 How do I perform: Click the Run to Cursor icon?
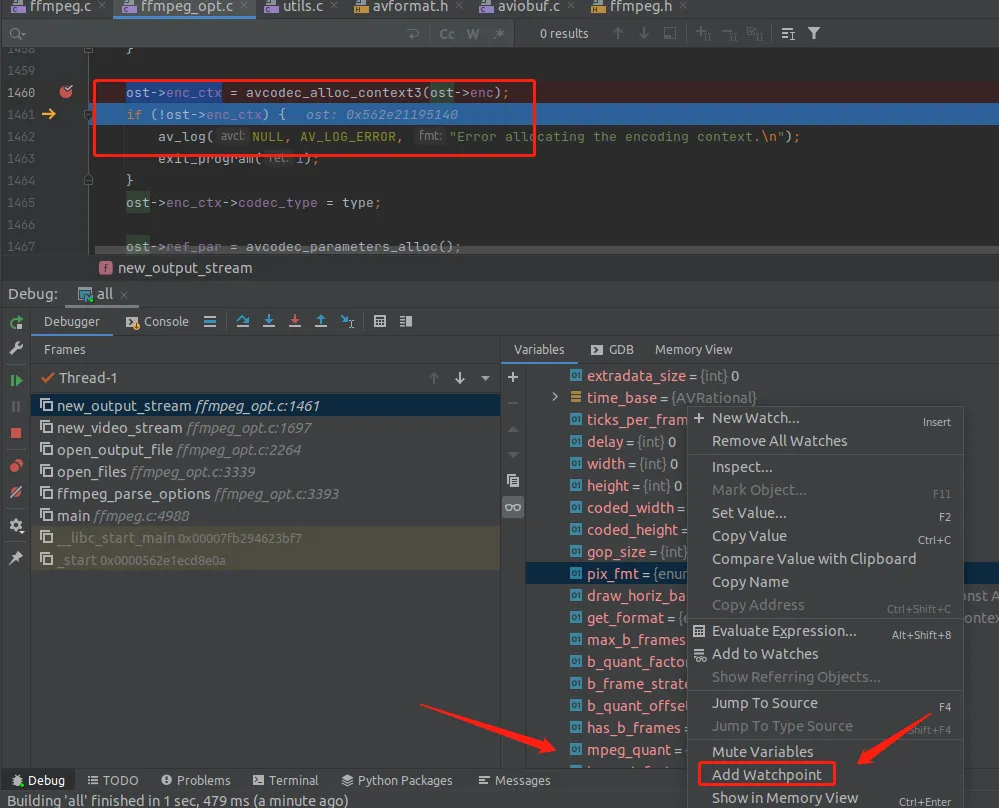347,321
